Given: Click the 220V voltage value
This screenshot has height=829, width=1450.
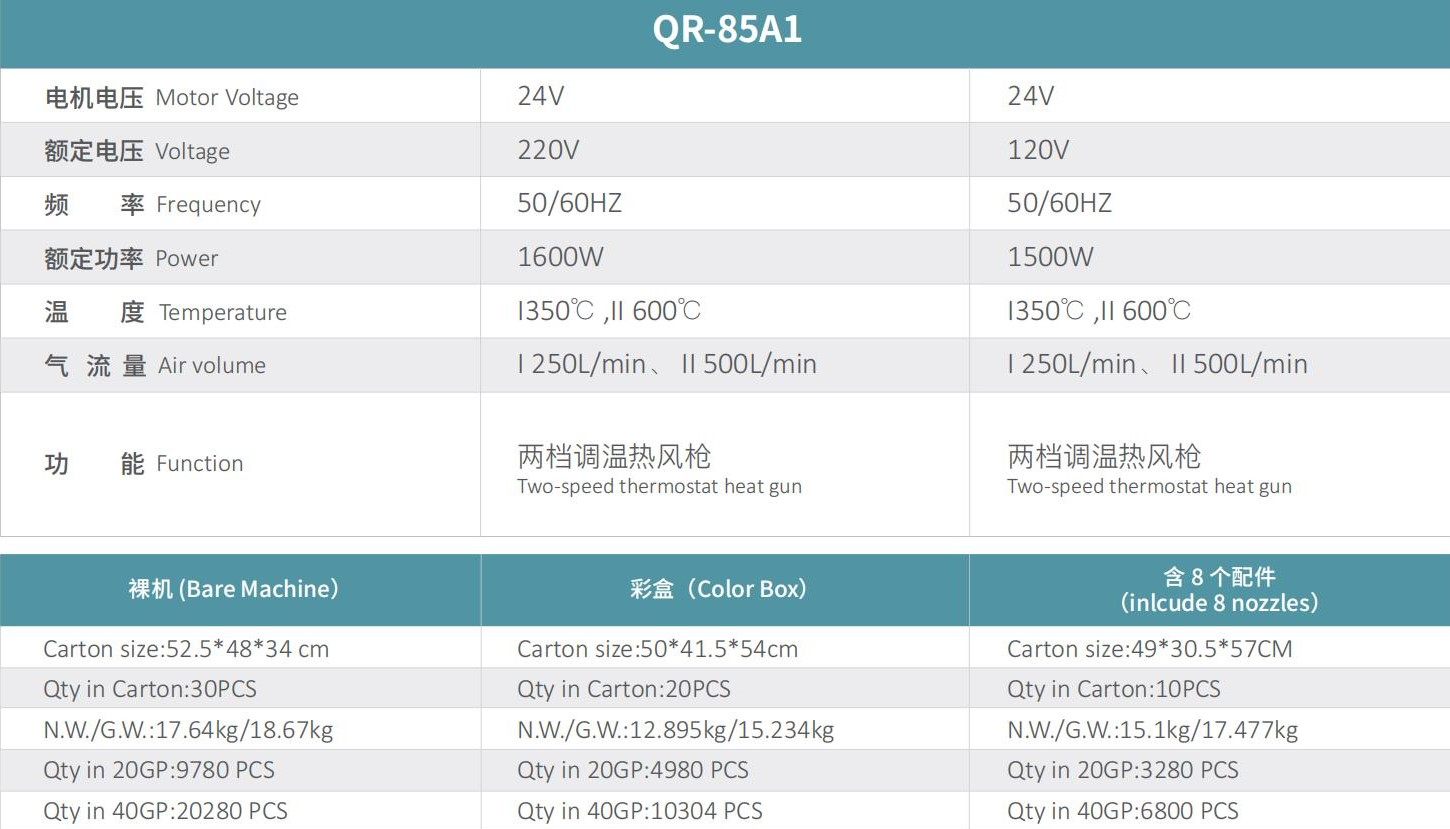Looking at the screenshot, I should tap(548, 151).
